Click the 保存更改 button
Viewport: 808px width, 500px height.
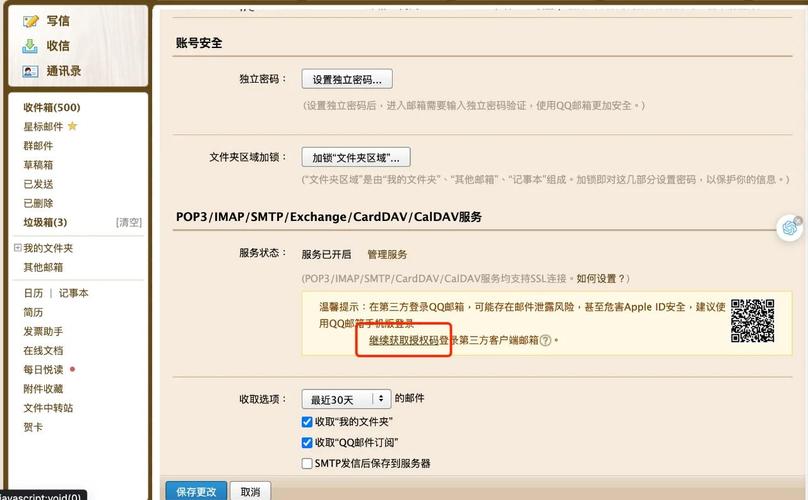[196, 491]
